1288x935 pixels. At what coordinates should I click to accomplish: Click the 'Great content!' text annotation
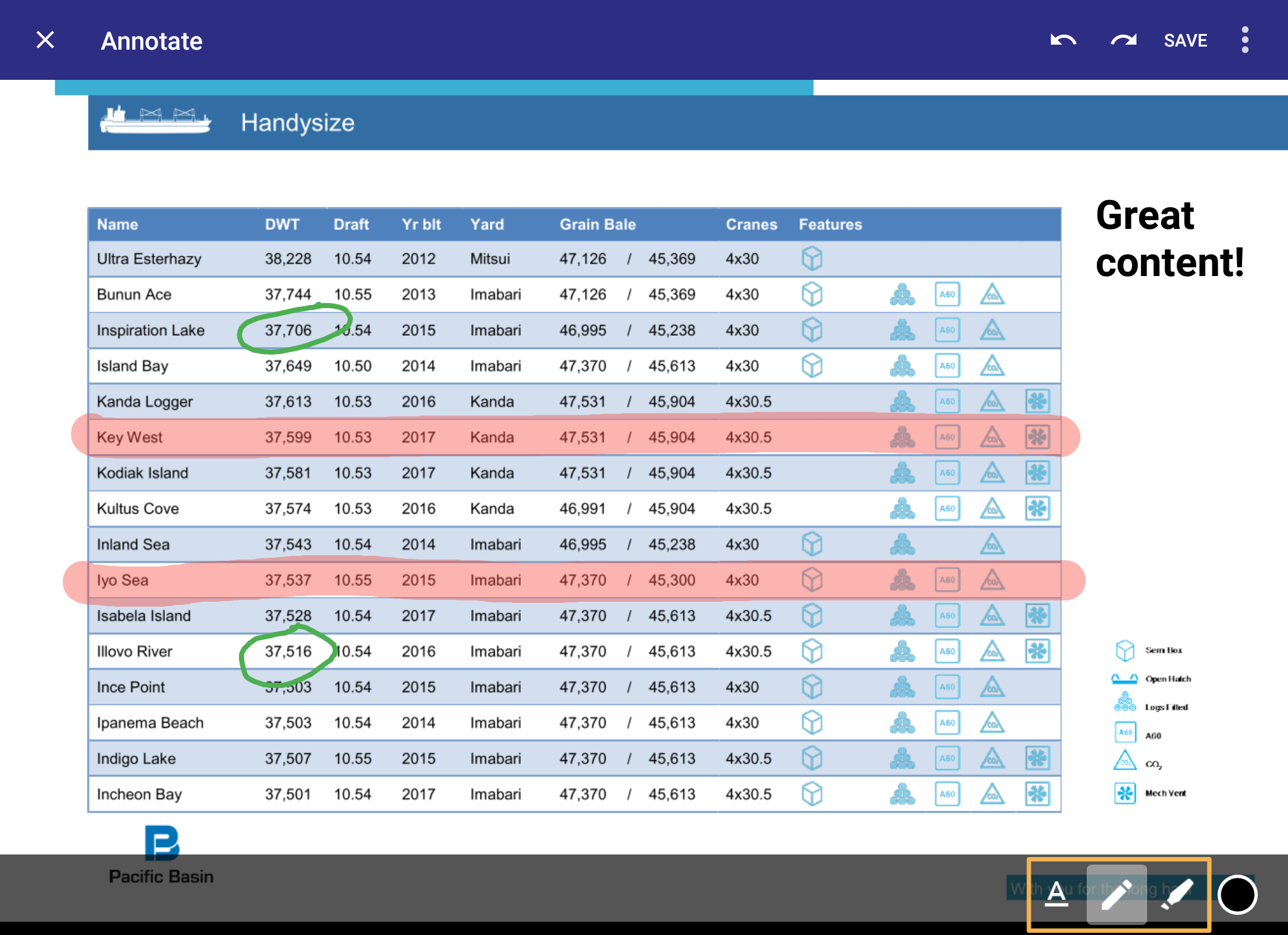point(1169,238)
